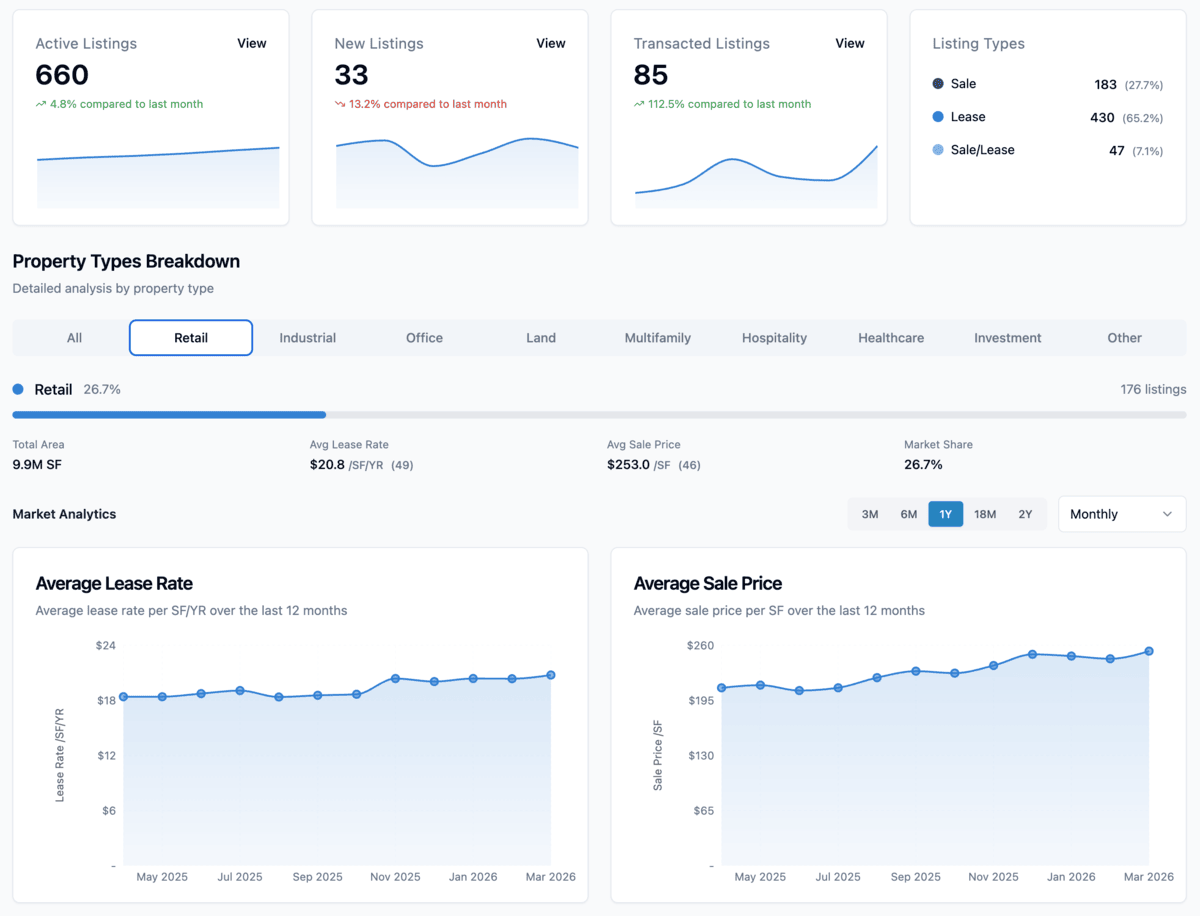The height and width of the screenshot is (916, 1200).
Task: Click the final data point on Average Sale Price chart
Action: (x=1149, y=650)
